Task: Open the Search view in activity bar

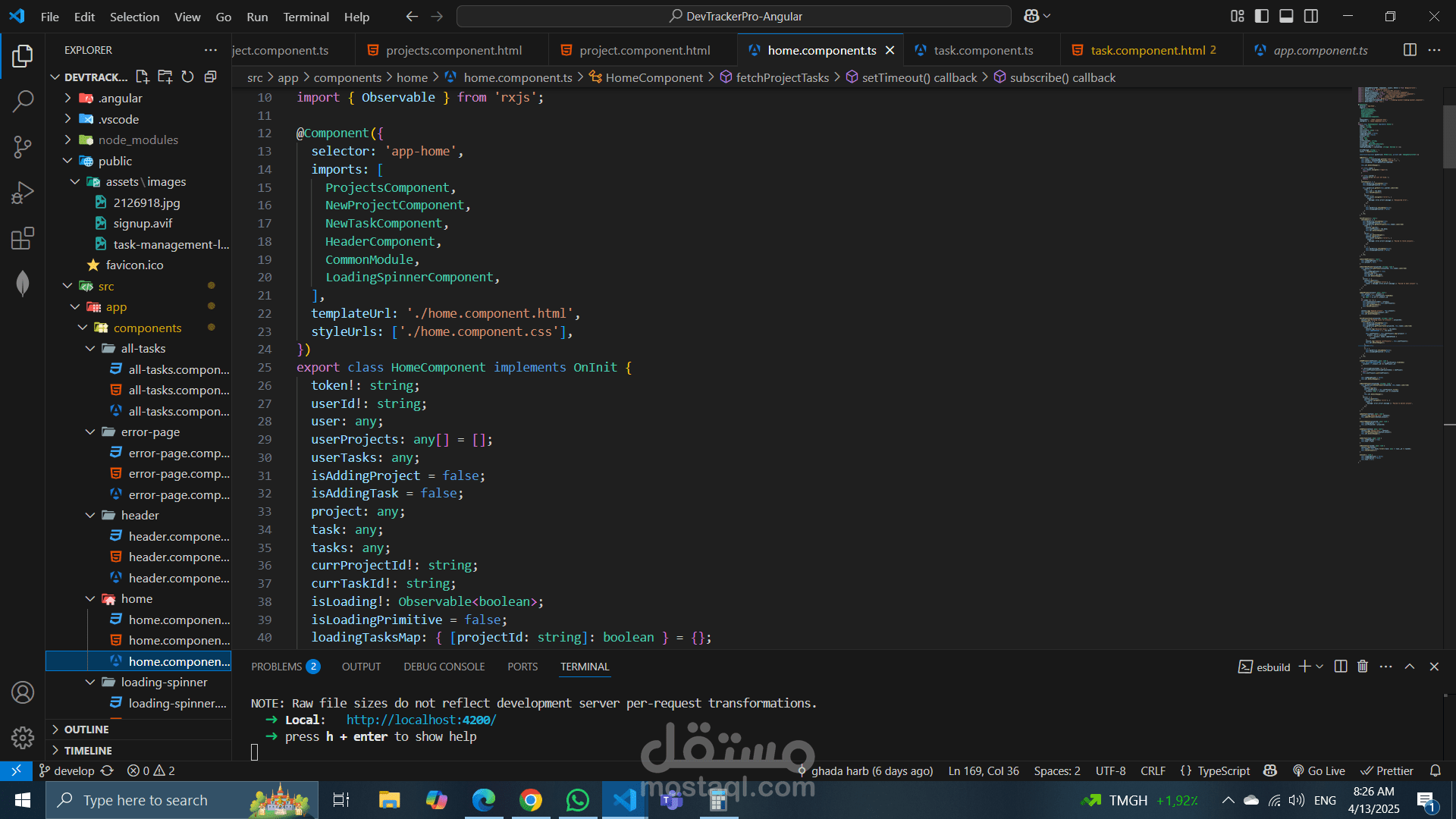Action: click(23, 101)
